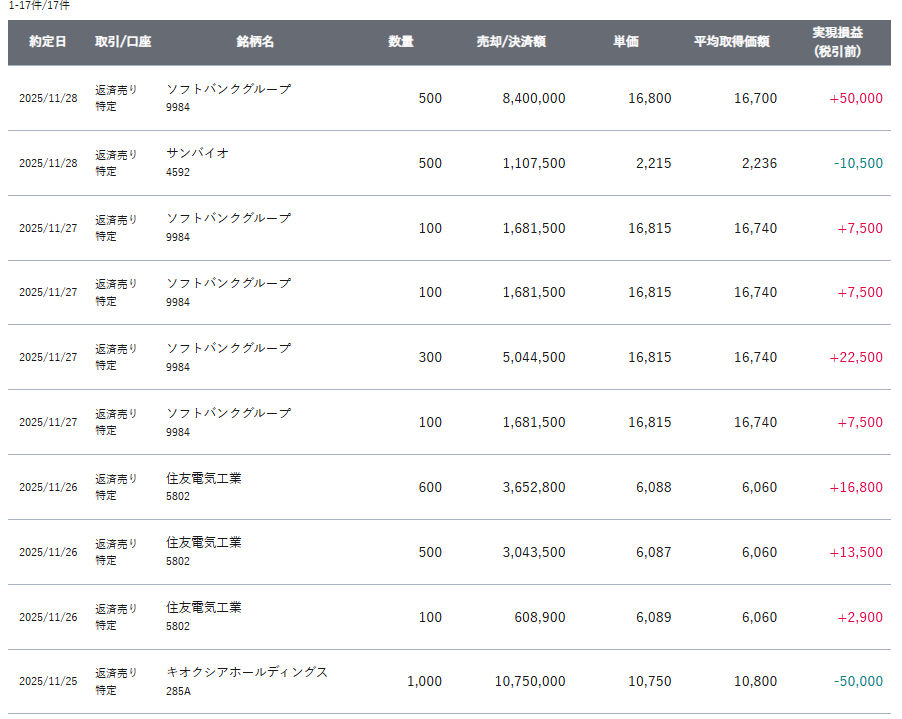Open the サンバイオ stock name
The height and width of the screenshot is (719, 902).
click(x=198, y=153)
